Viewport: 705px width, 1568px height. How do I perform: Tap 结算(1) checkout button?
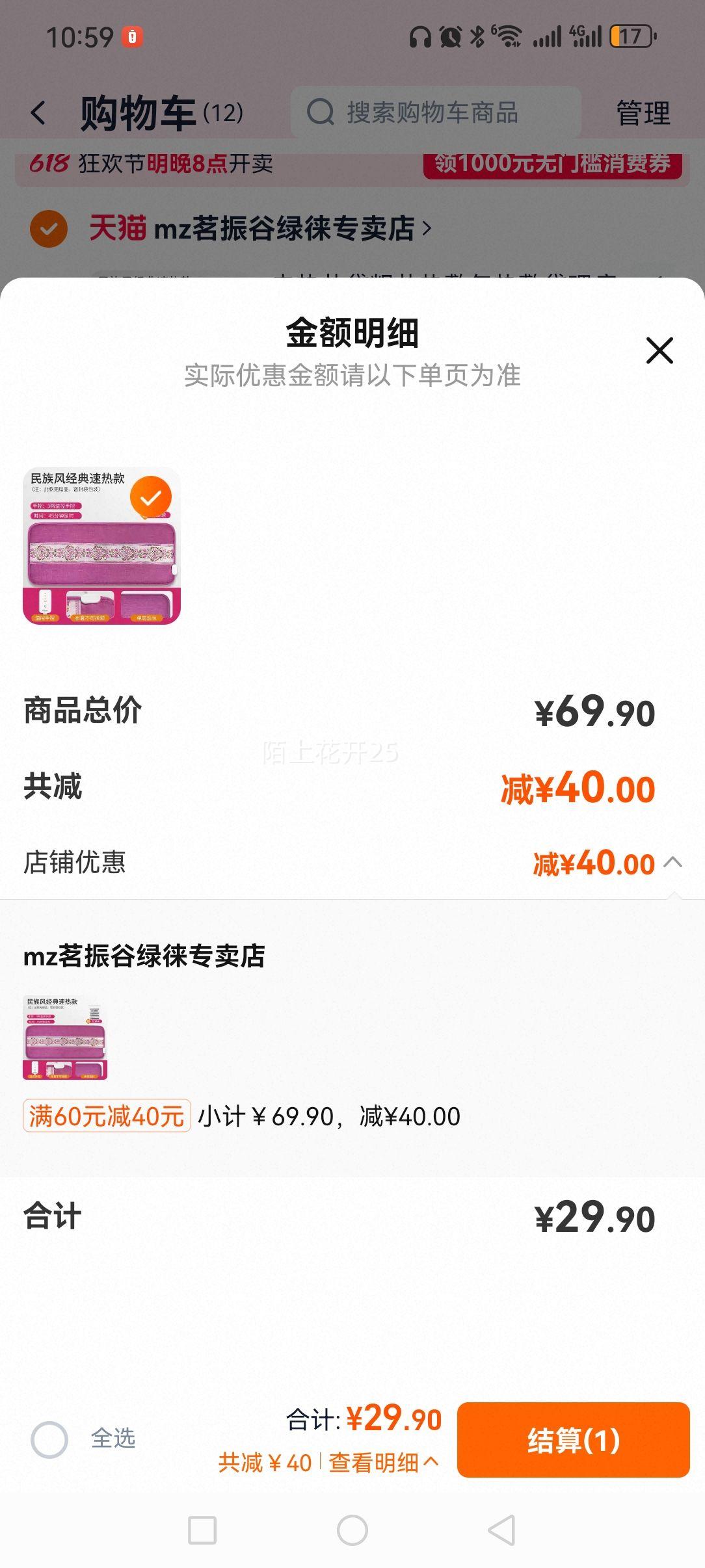(573, 1440)
